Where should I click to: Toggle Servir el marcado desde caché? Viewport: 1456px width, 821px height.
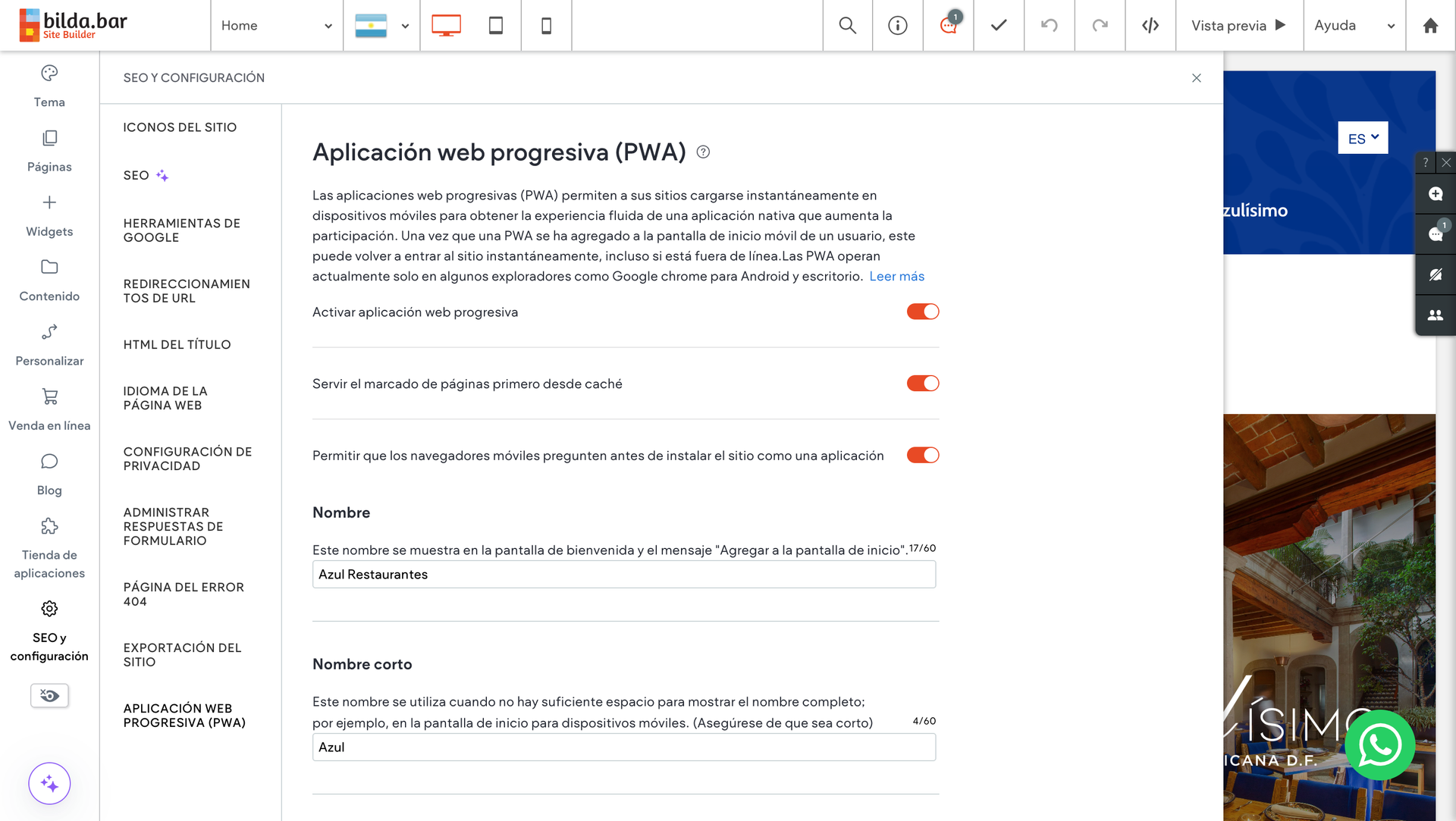click(923, 384)
